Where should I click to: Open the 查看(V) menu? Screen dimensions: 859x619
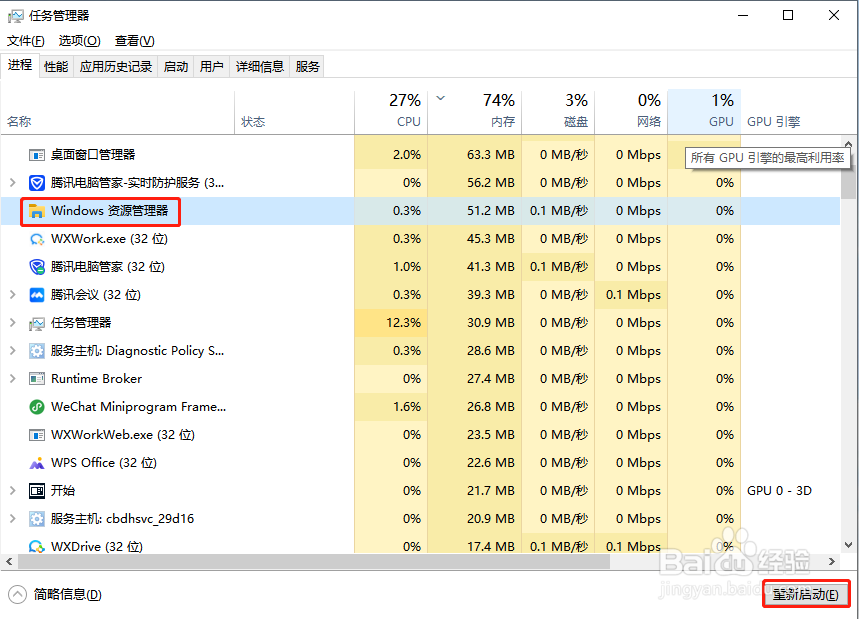(134, 40)
